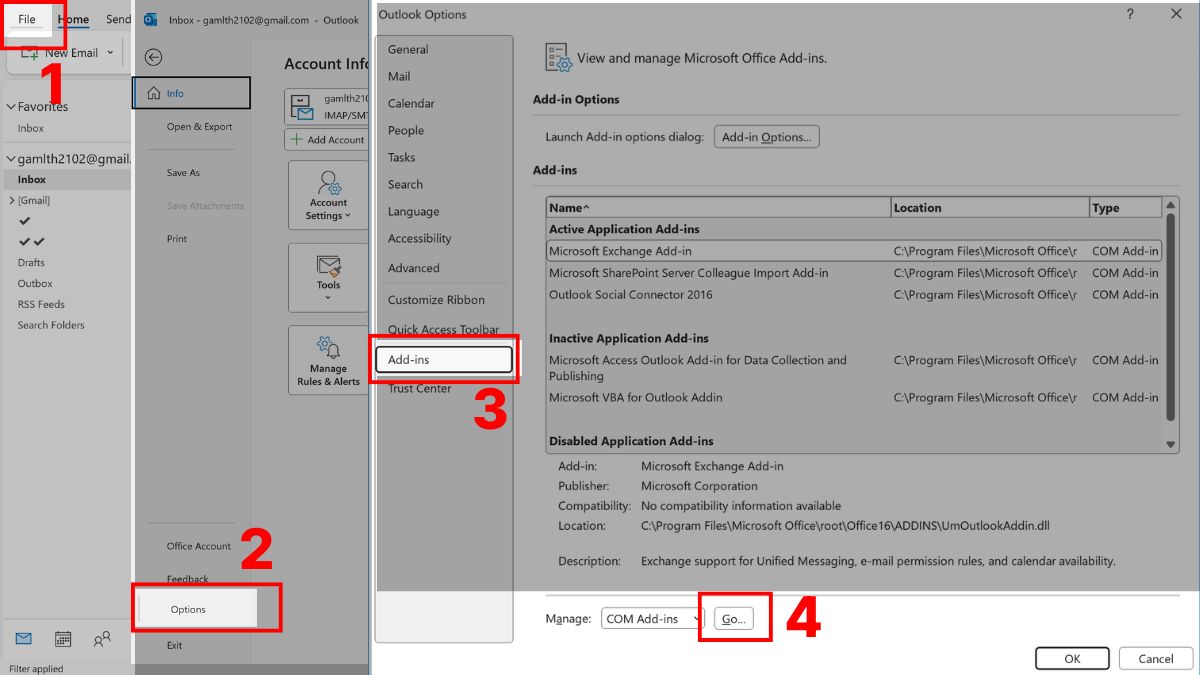Viewport: 1200px width, 675px height.
Task: Select Mail category in Outlook Options
Action: point(399,76)
